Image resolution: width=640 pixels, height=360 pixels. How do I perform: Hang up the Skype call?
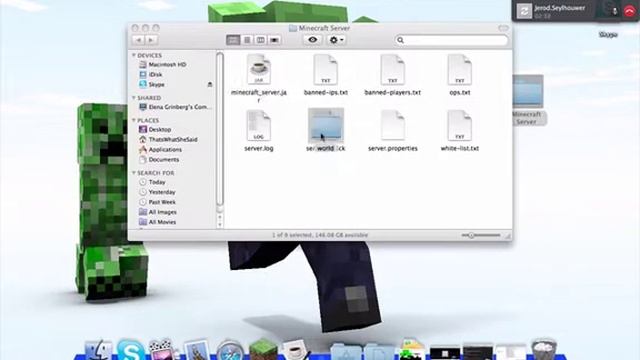click(629, 12)
